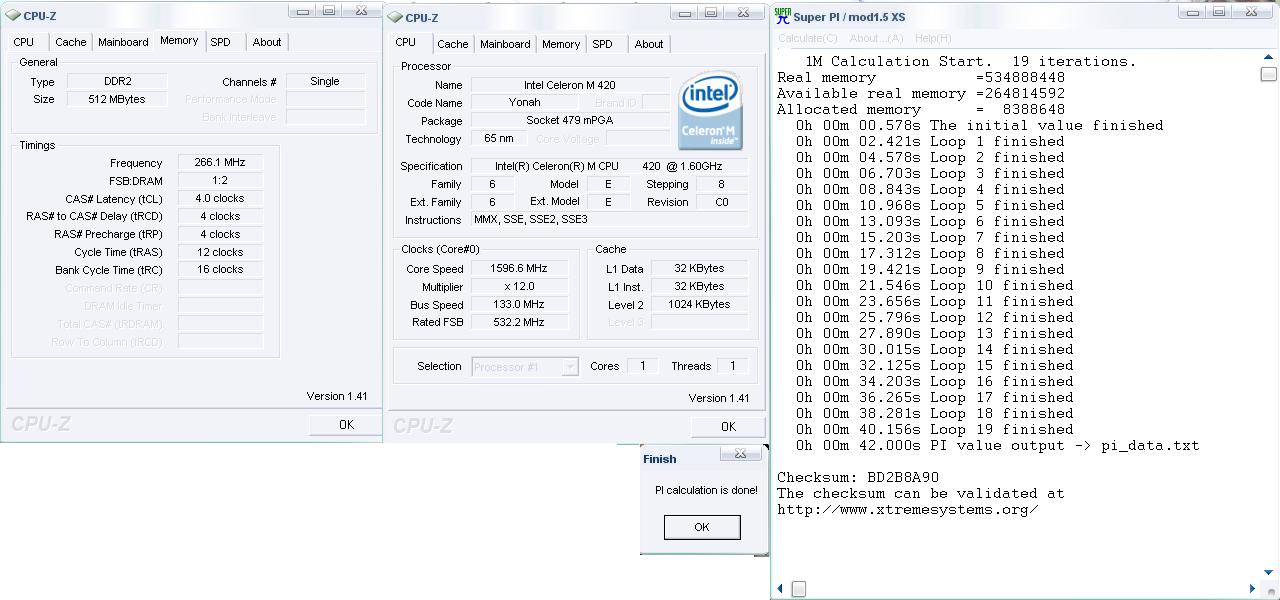Image resolution: width=1280 pixels, height=600 pixels.
Task: Click Super PI vertical scrollbar up arrow
Action: pos(1269,58)
